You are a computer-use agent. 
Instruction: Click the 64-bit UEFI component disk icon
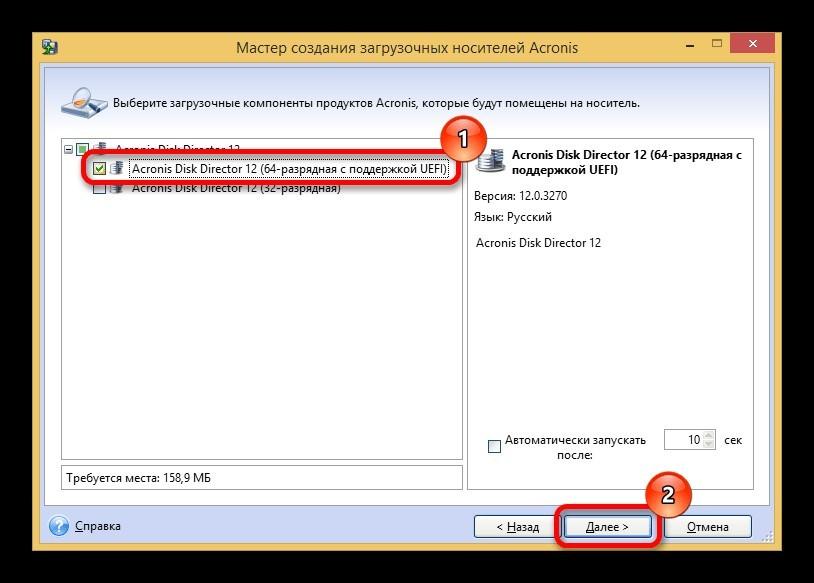tap(117, 168)
